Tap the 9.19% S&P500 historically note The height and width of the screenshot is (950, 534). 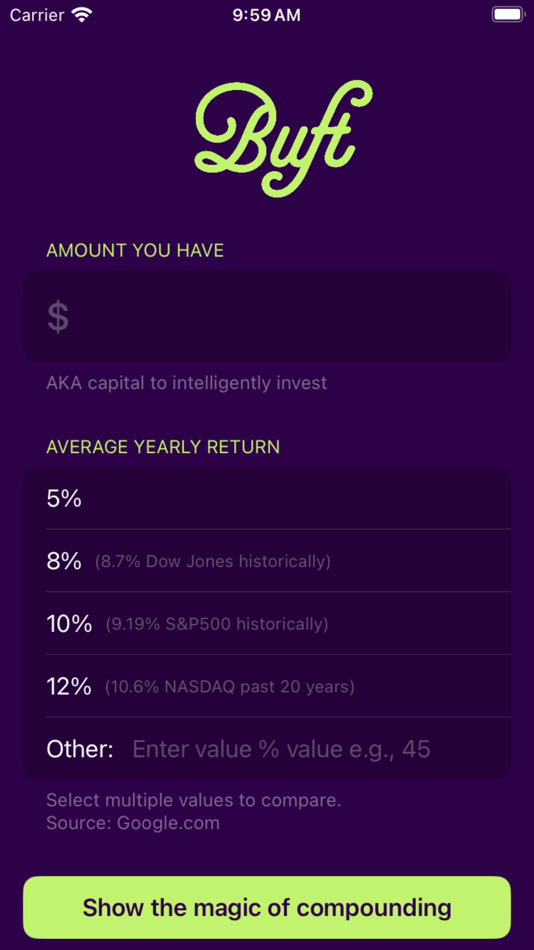point(217,624)
